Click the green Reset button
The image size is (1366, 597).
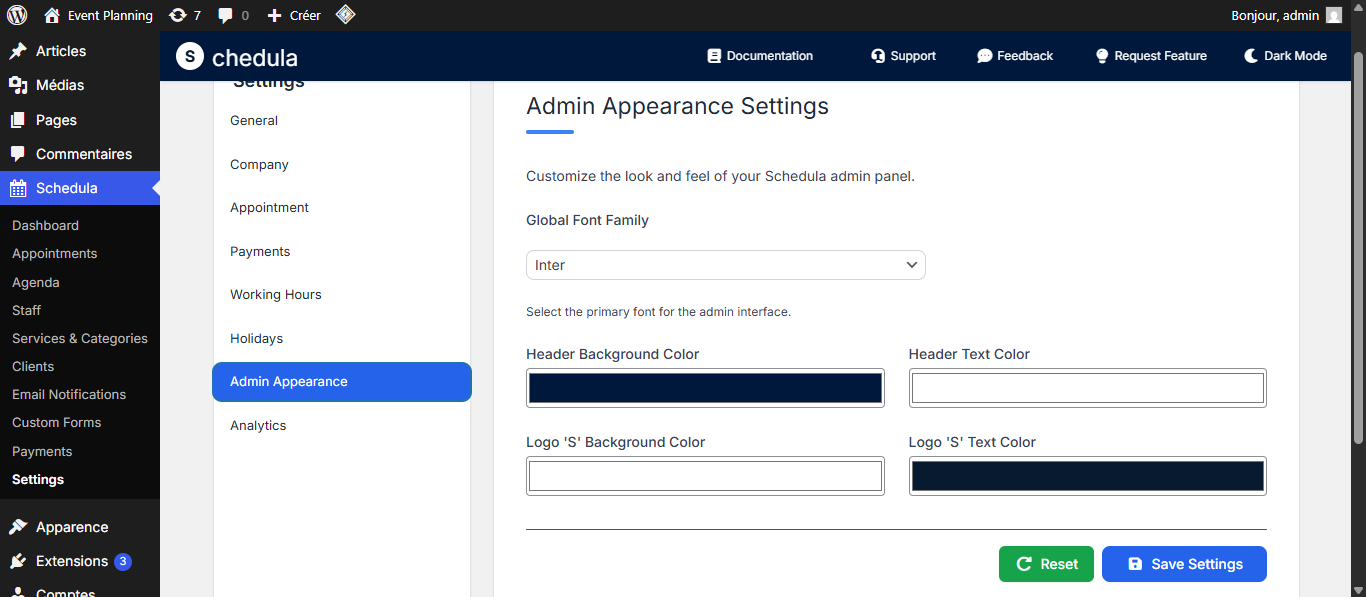click(x=1046, y=564)
